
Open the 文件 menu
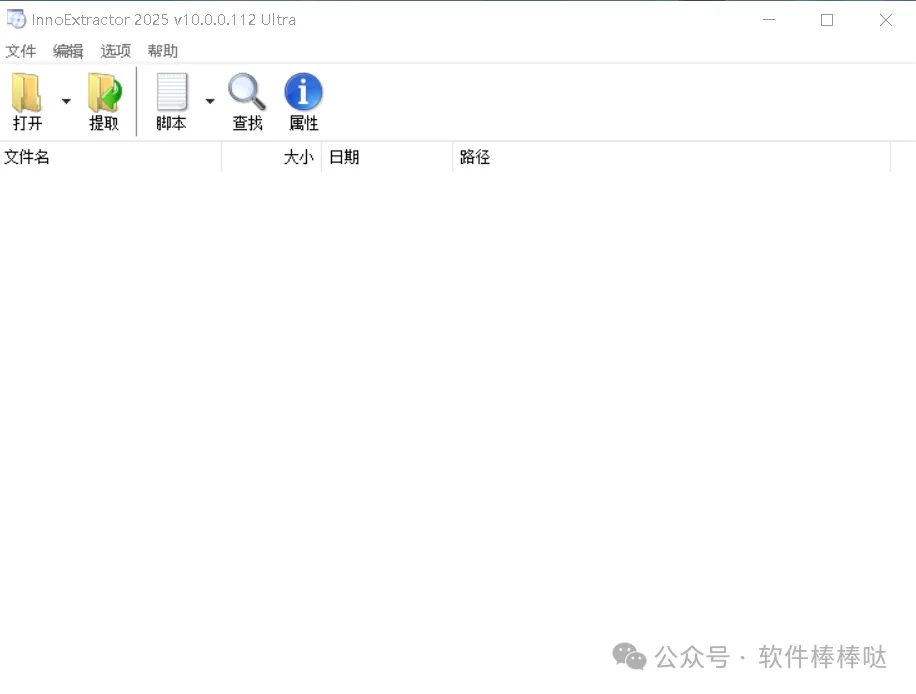[20, 51]
